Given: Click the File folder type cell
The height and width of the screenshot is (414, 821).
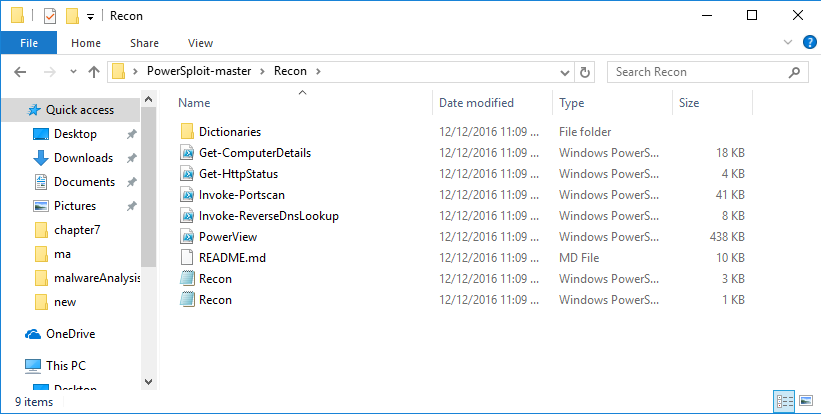Looking at the screenshot, I should [x=585, y=132].
